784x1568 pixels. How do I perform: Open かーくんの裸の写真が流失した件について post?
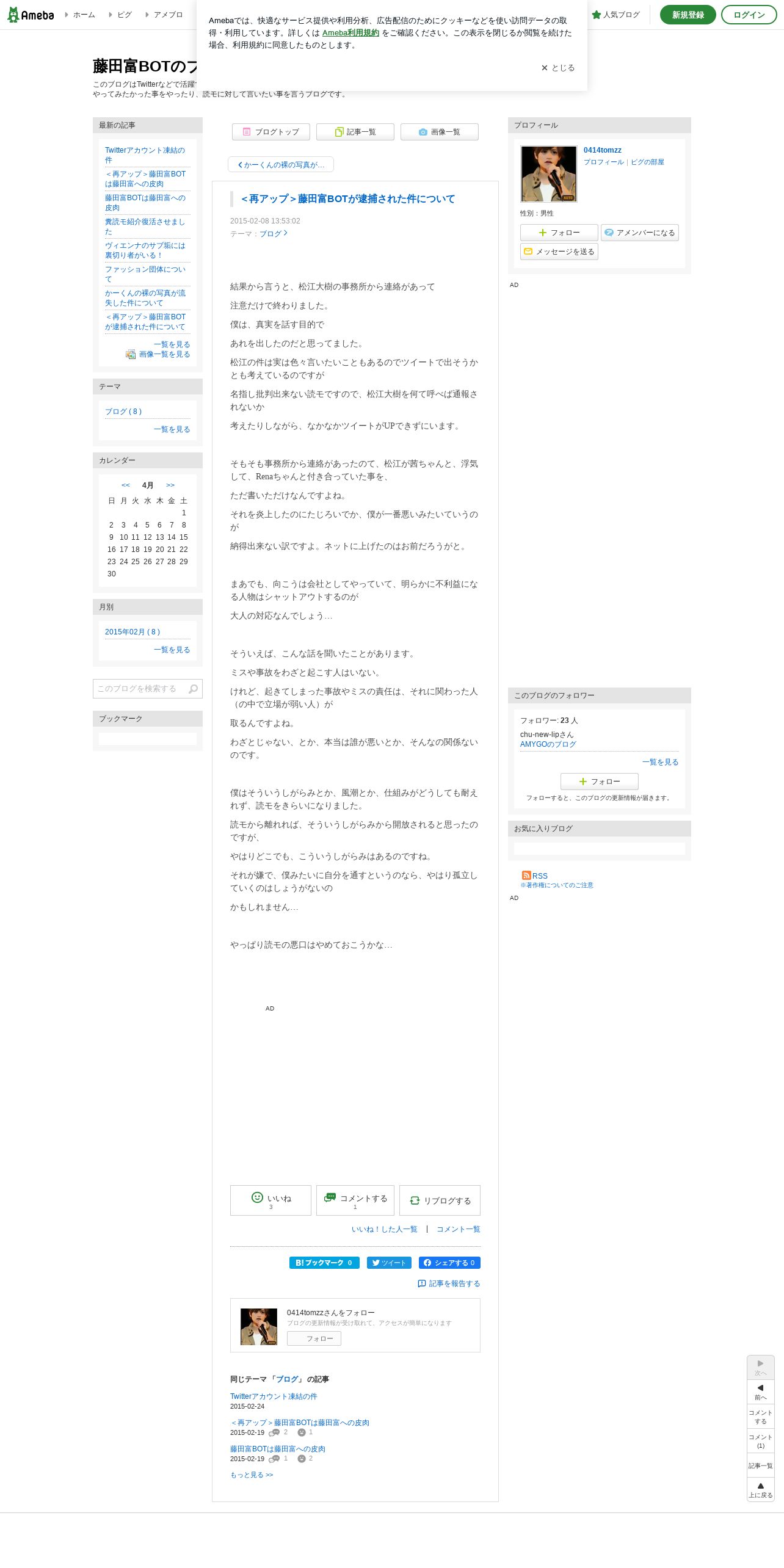(x=145, y=298)
